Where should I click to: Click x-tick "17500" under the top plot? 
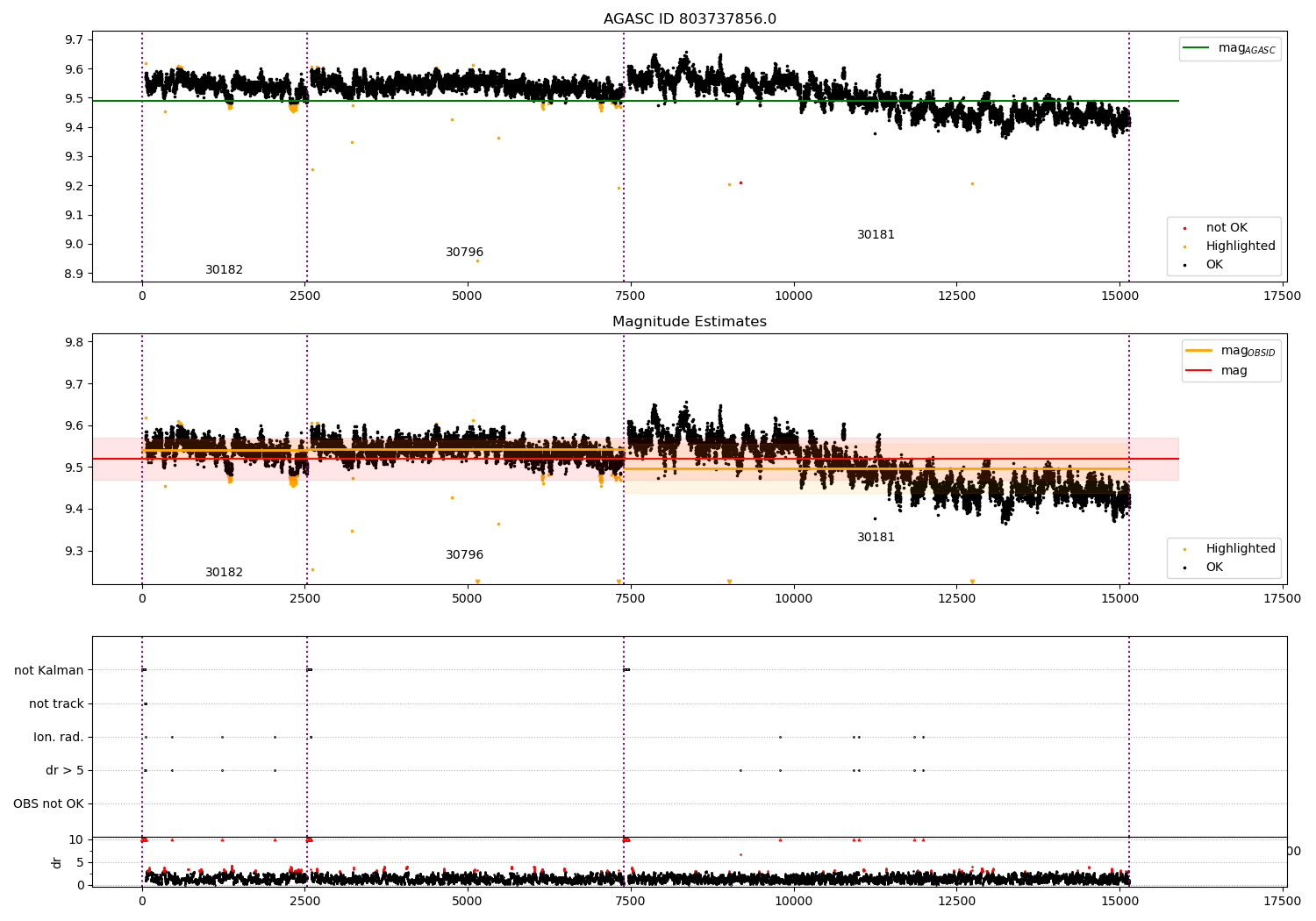click(x=1282, y=296)
